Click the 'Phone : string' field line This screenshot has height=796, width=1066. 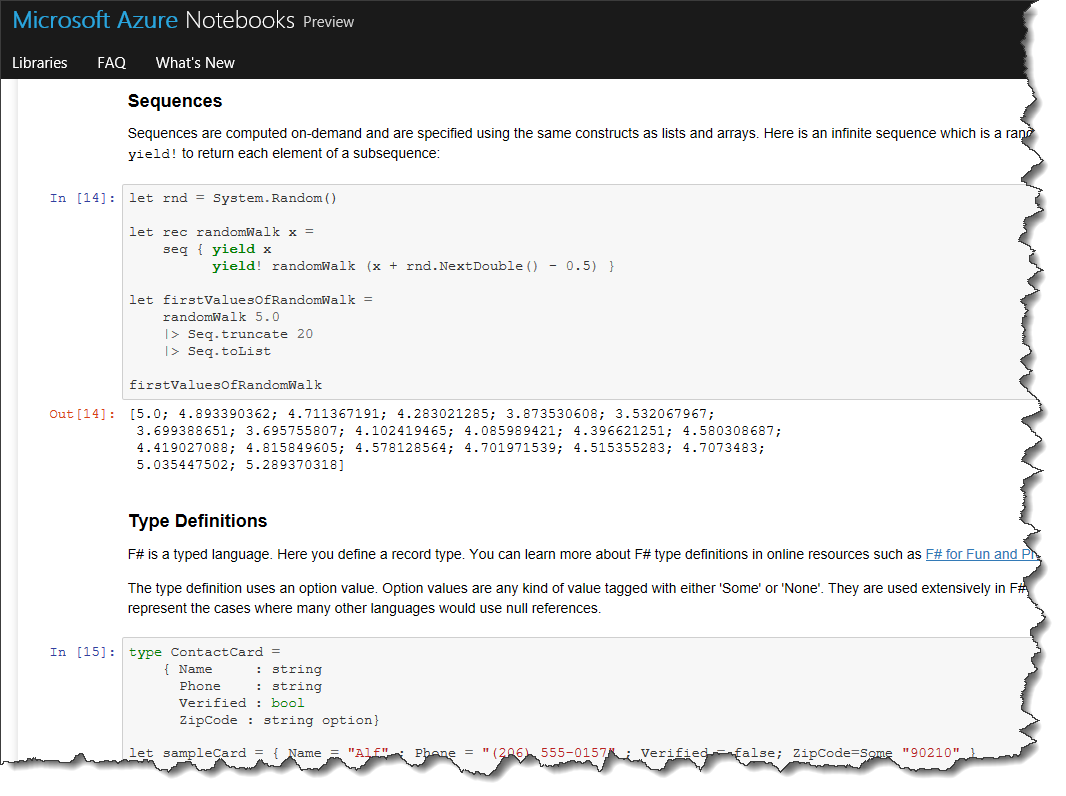tap(250, 686)
